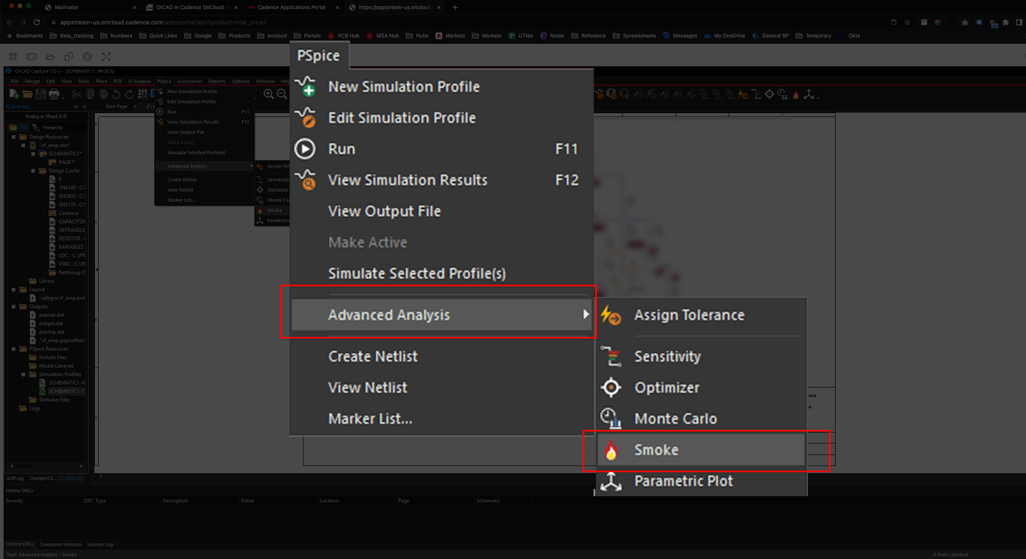Click the save icon in OrCAD toolbar

click(x=41, y=94)
